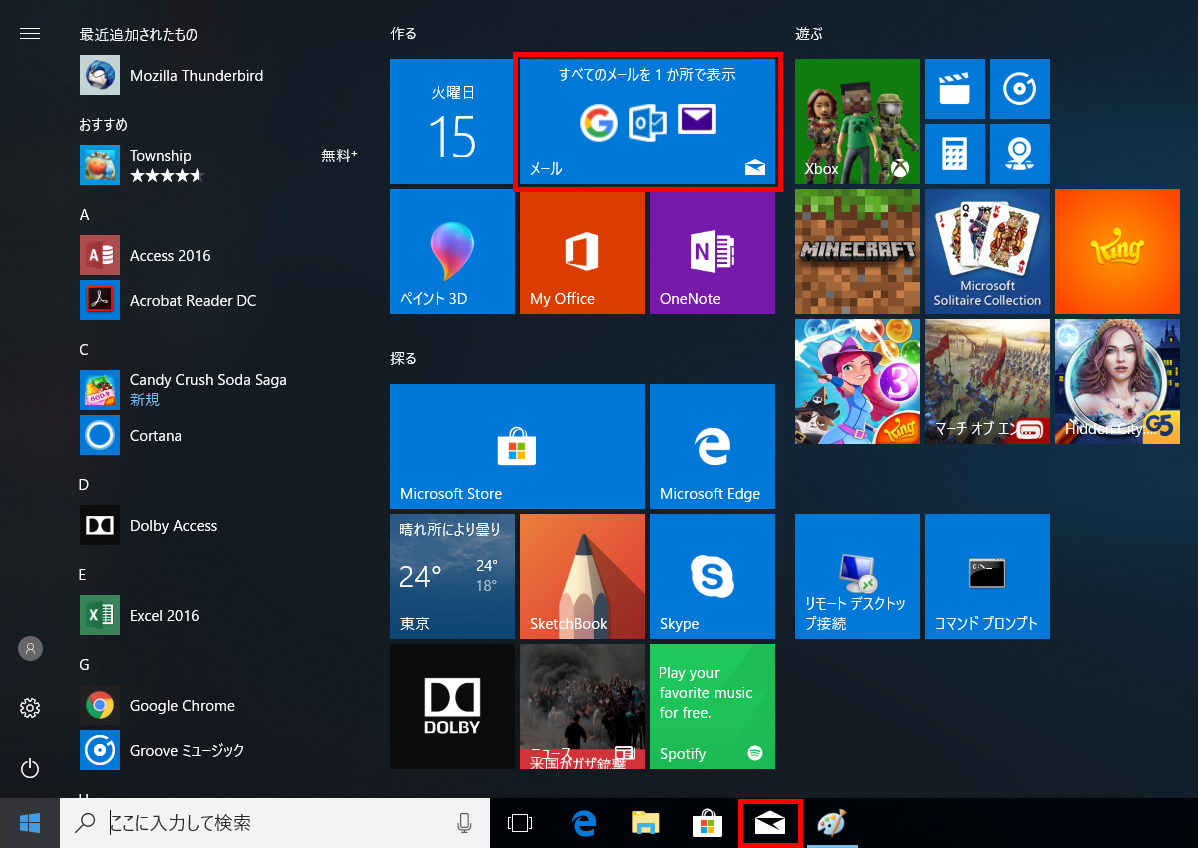Click the microphone icon in search box
The width and height of the screenshot is (1198, 848).
pos(464,823)
